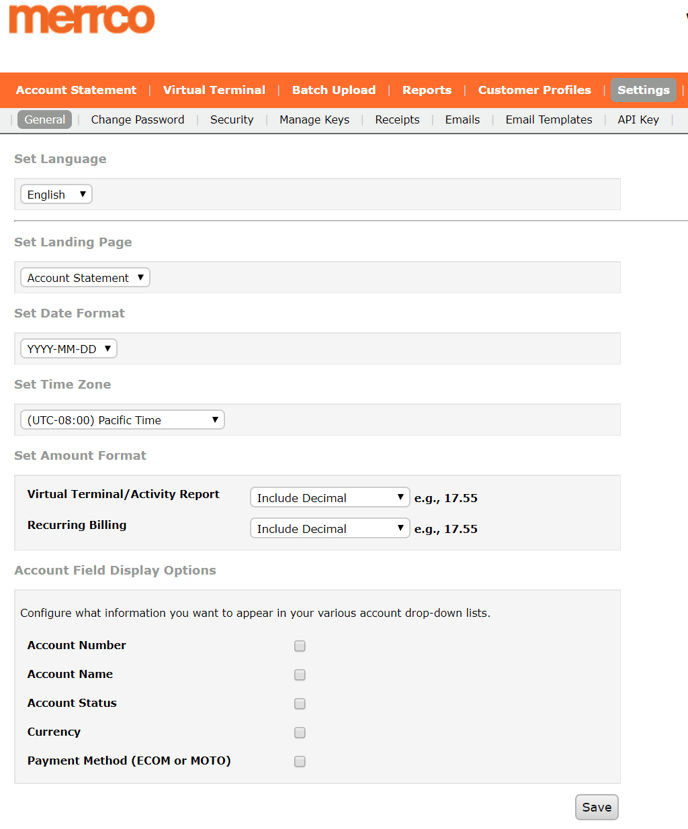The height and width of the screenshot is (829, 688).
Task: Select the Change Password sub-tab
Action: tap(138, 120)
